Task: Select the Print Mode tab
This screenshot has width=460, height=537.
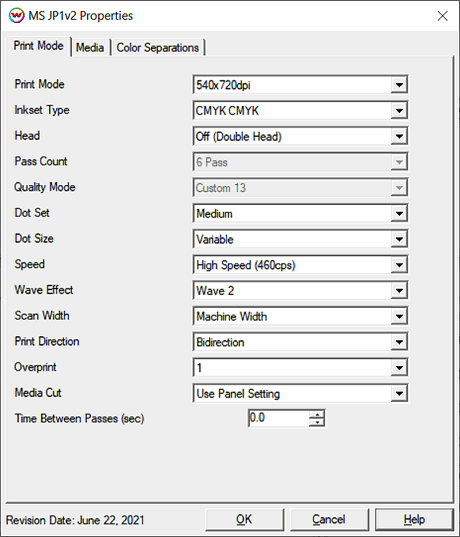Action: pyautogui.click(x=38, y=46)
